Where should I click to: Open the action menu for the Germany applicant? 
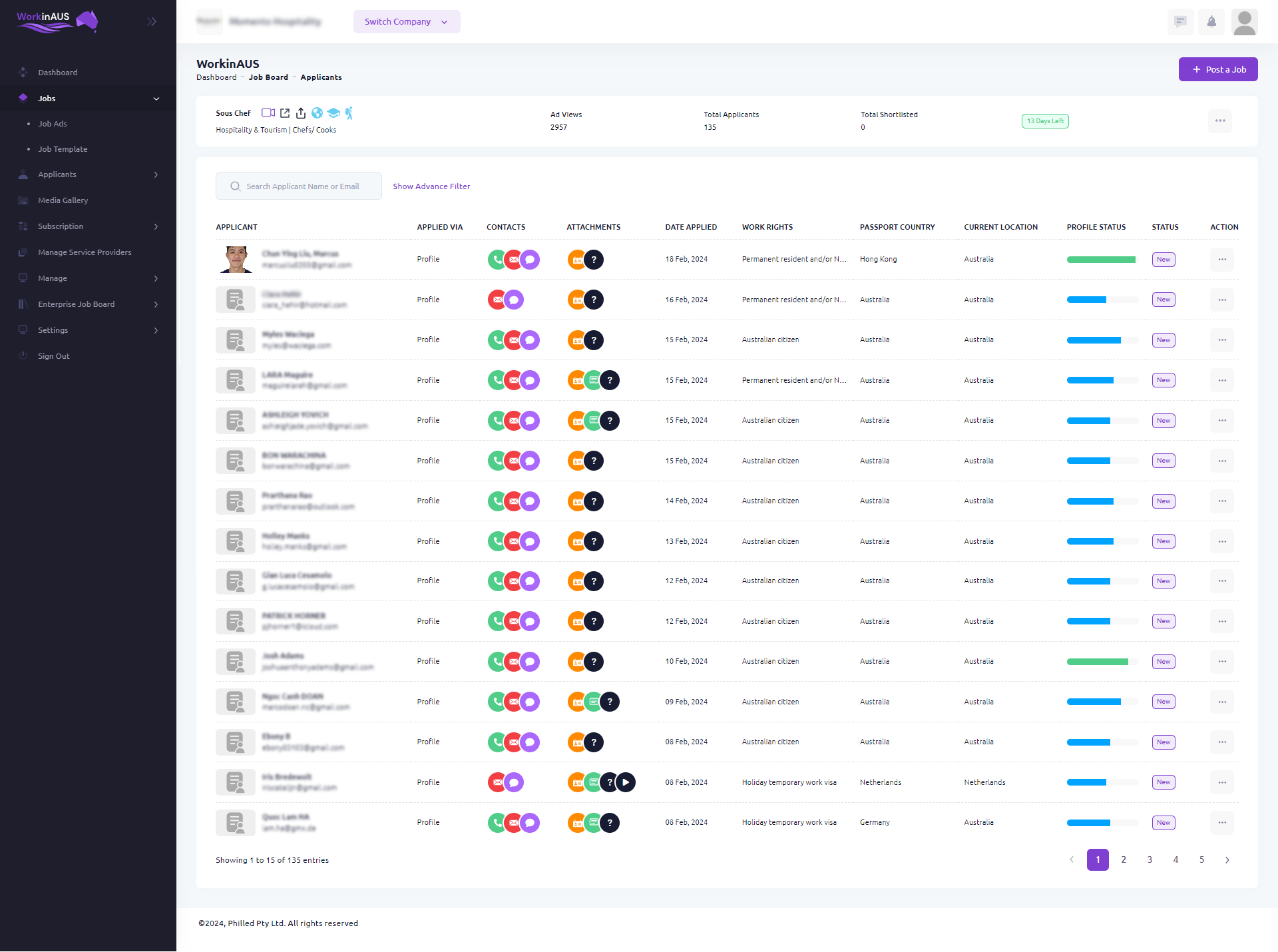click(1222, 823)
